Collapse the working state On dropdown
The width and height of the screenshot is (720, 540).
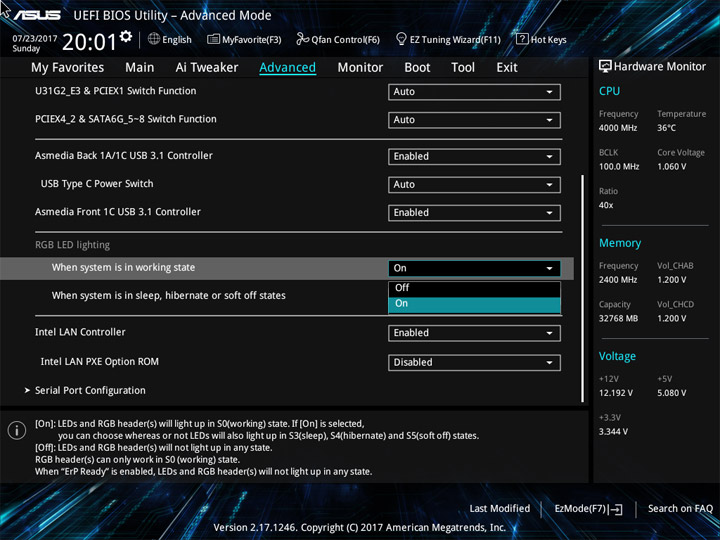(474, 268)
